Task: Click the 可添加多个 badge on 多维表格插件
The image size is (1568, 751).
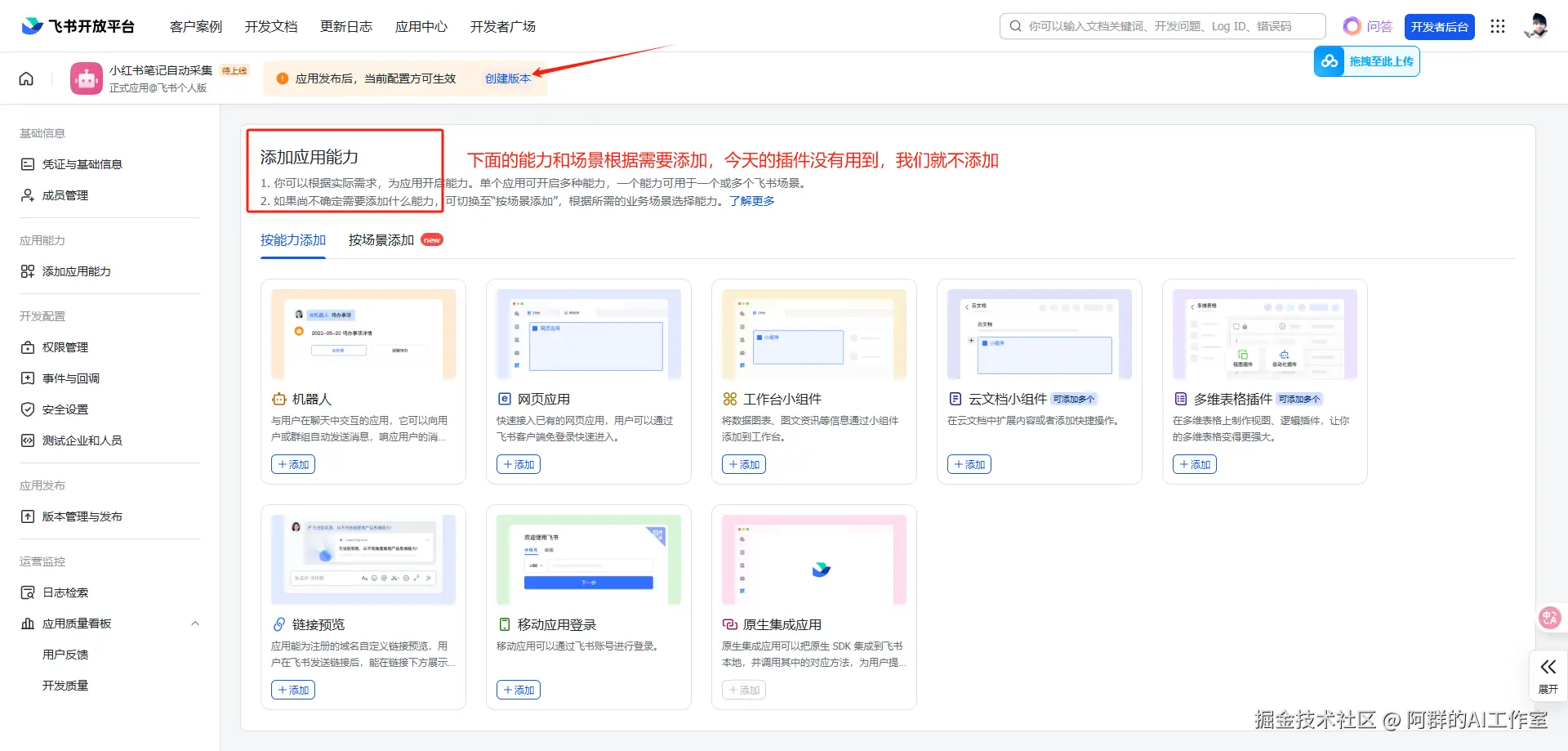Action: (x=1299, y=399)
